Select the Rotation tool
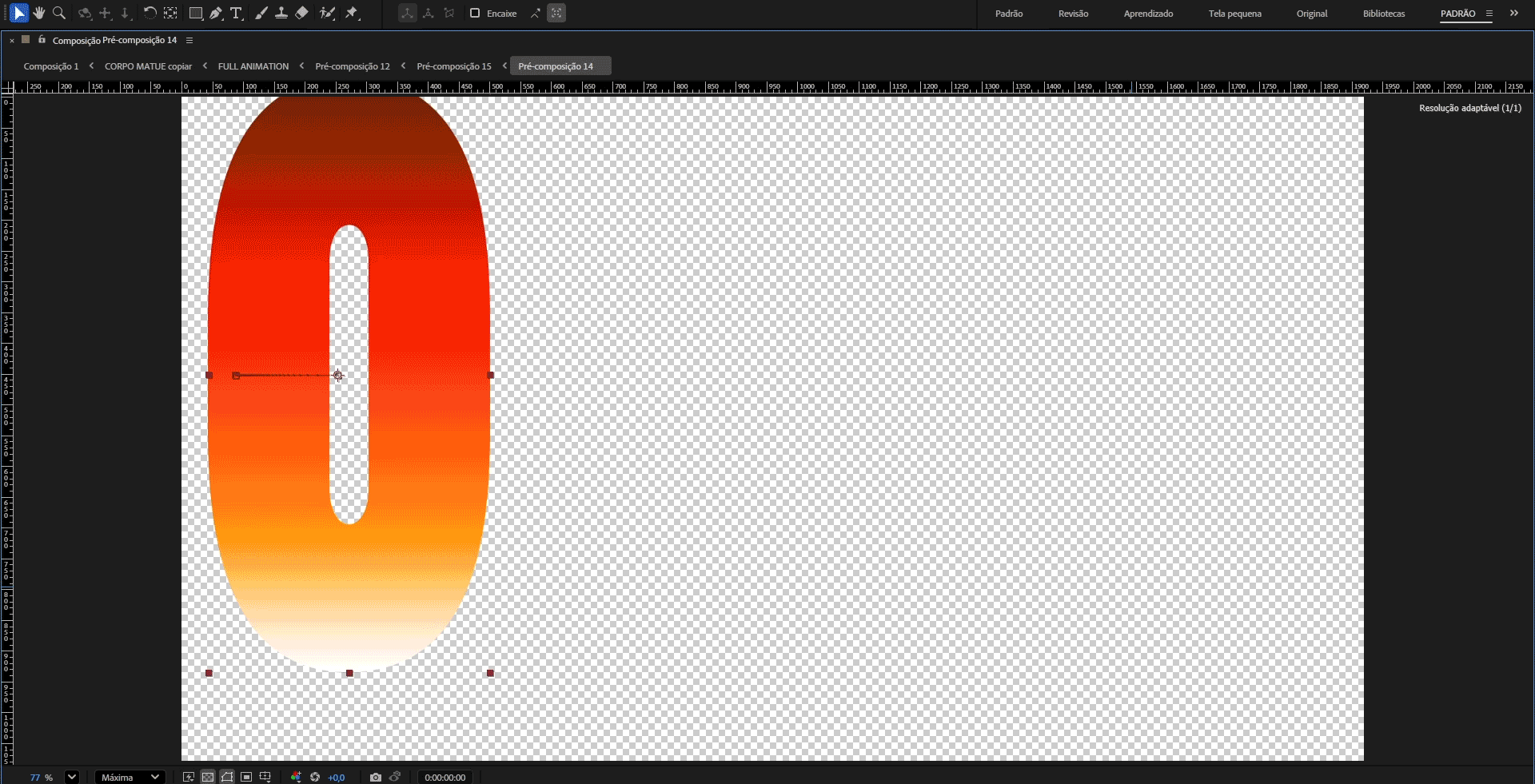Screen dimensions: 1535x784 (x=150, y=14)
